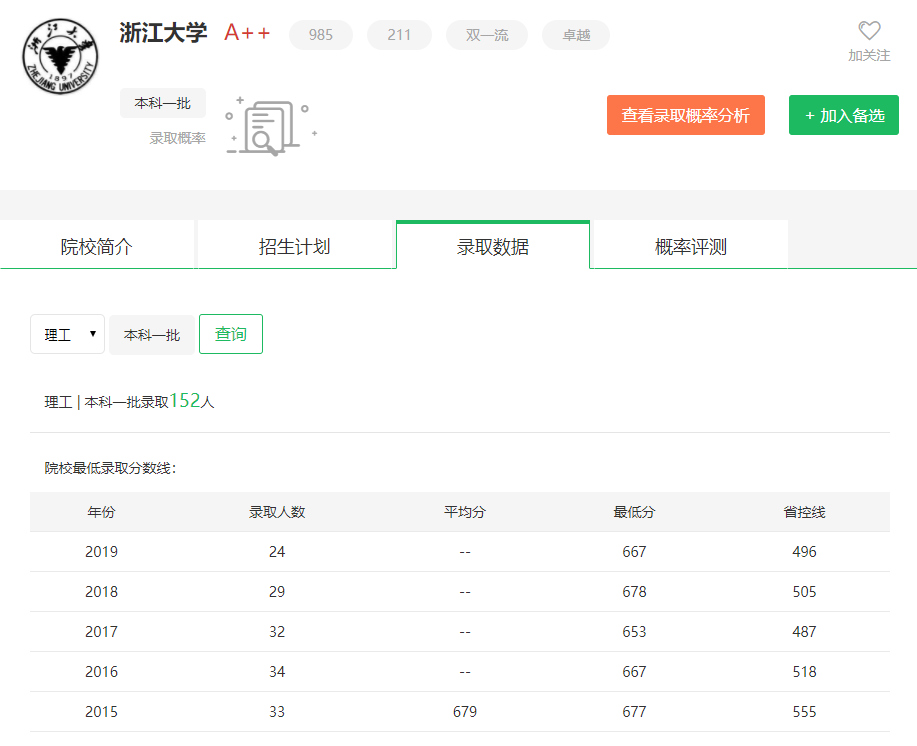Click the 加入备选 button

coord(843,115)
